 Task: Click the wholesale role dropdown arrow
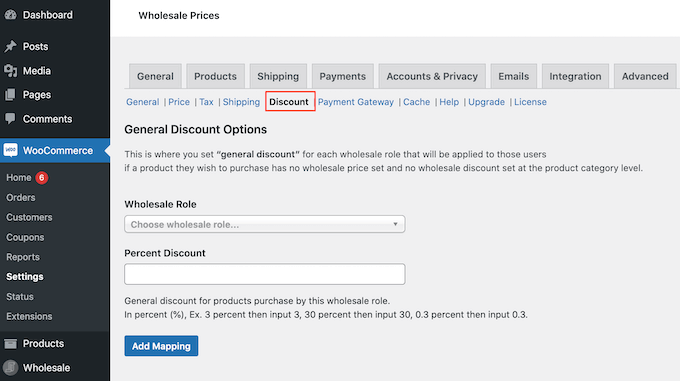[395, 224]
